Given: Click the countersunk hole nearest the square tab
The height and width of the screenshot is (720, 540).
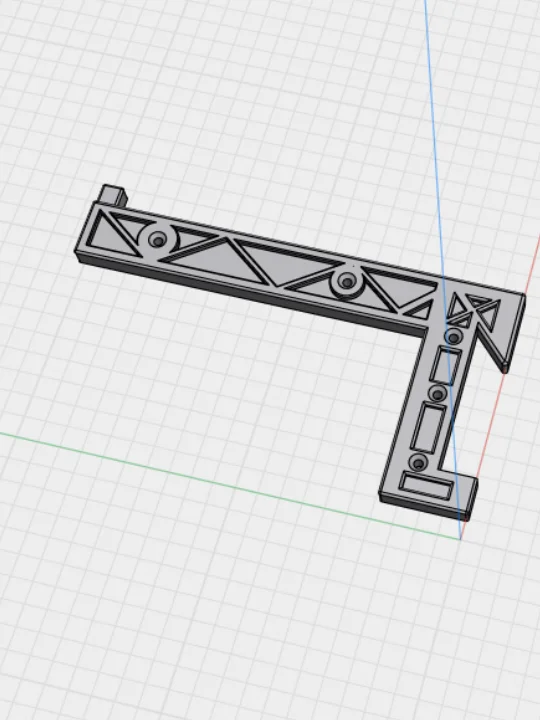Looking at the screenshot, I should click(x=158, y=240).
